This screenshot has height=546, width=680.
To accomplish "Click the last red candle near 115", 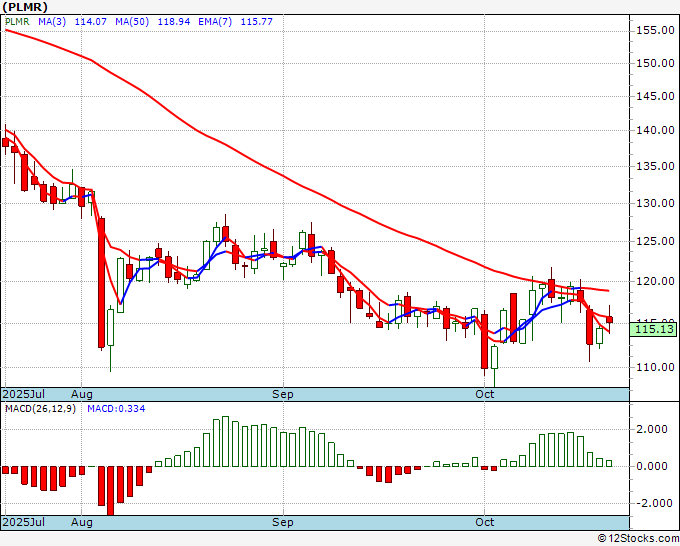I will pyautogui.click(x=609, y=320).
